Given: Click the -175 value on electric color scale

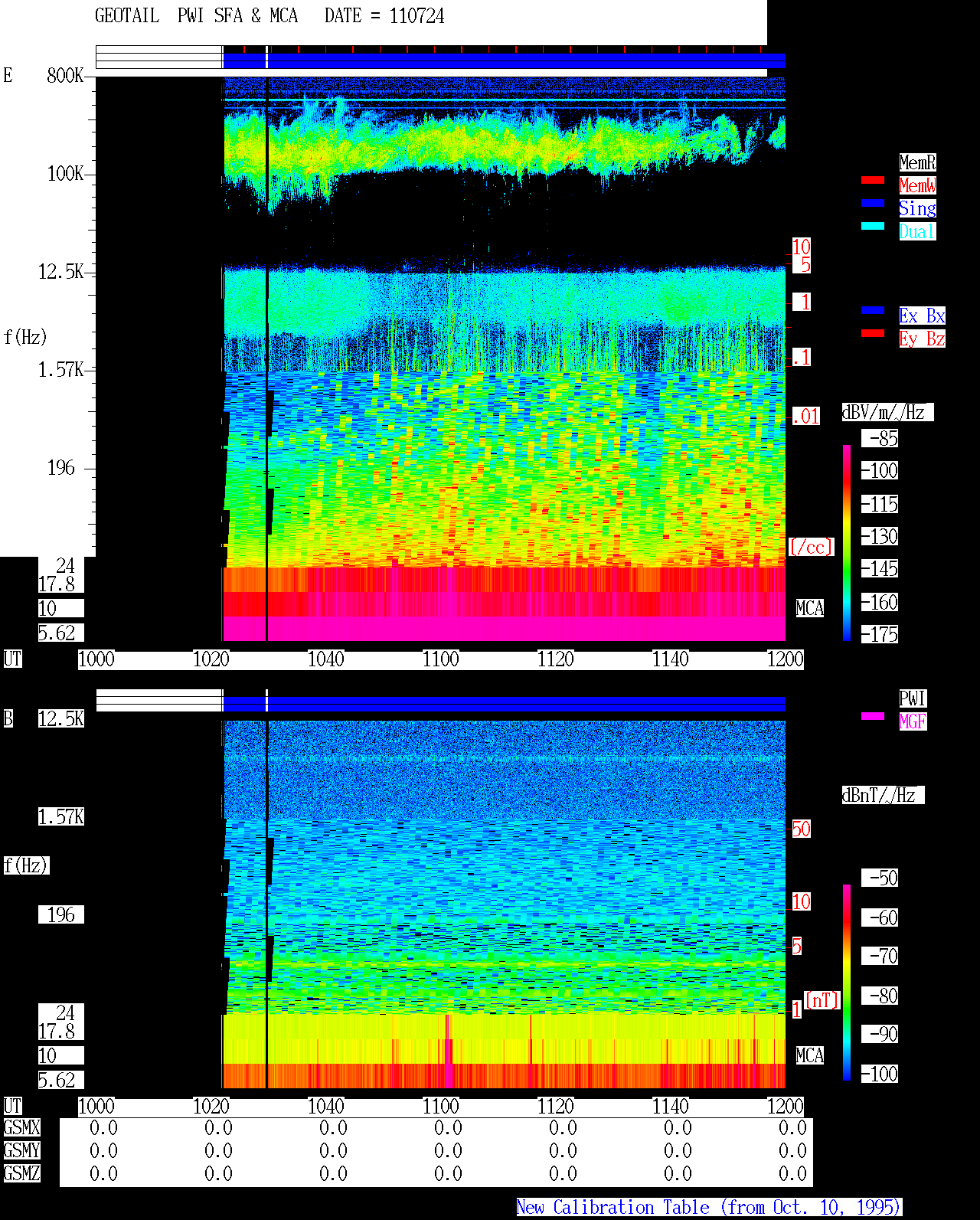Looking at the screenshot, I should (880, 634).
